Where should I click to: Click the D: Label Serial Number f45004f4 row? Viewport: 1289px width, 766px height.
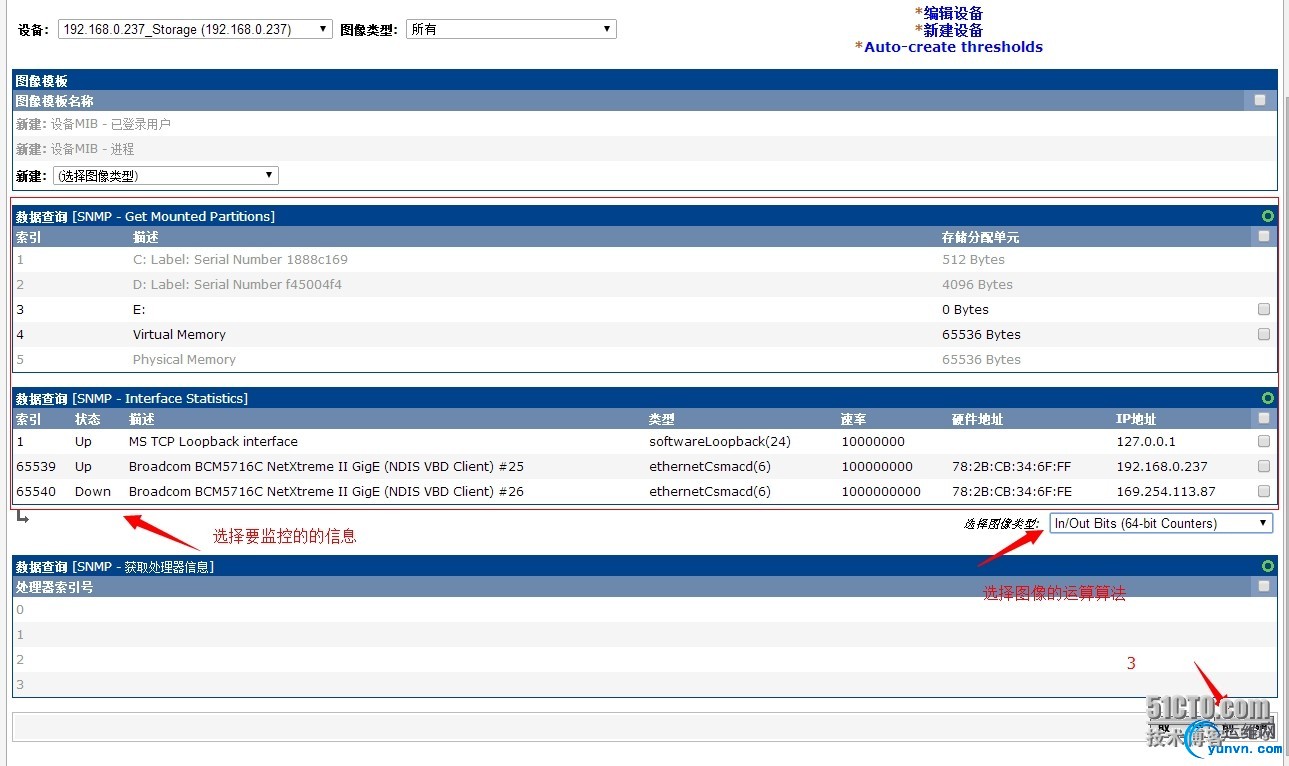point(645,284)
